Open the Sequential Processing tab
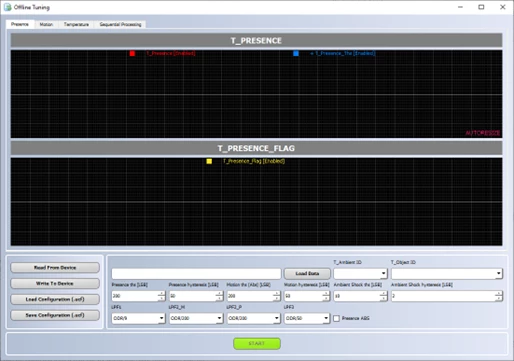 point(120,24)
